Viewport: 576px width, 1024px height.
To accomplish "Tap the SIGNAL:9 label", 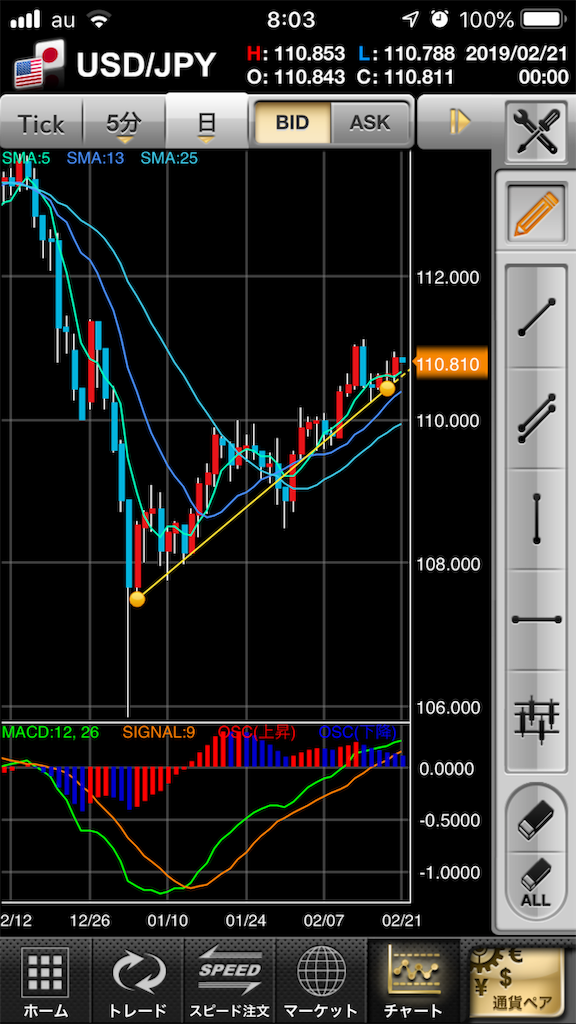I will click(157, 733).
